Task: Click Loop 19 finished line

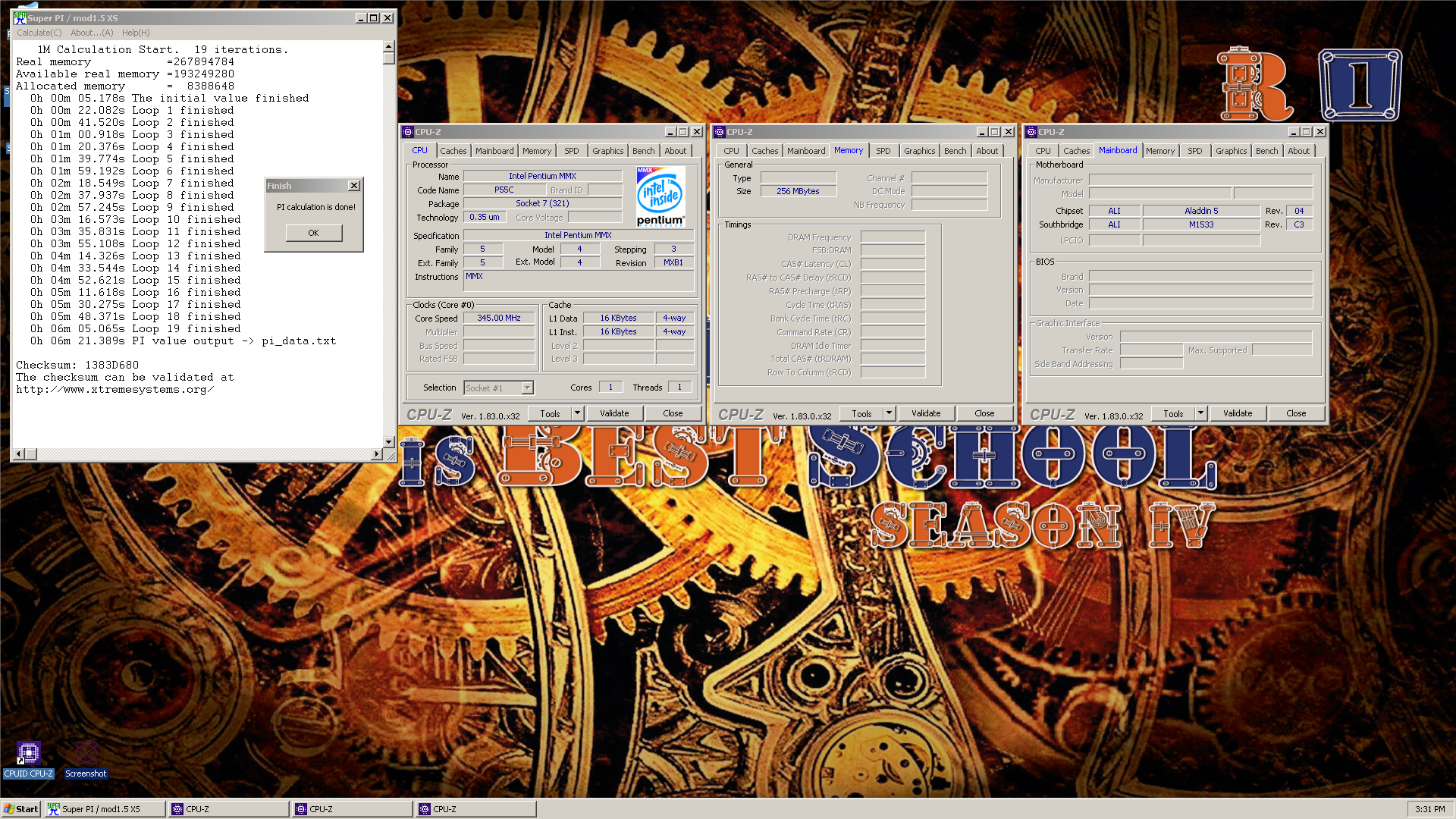Action: tap(136, 329)
